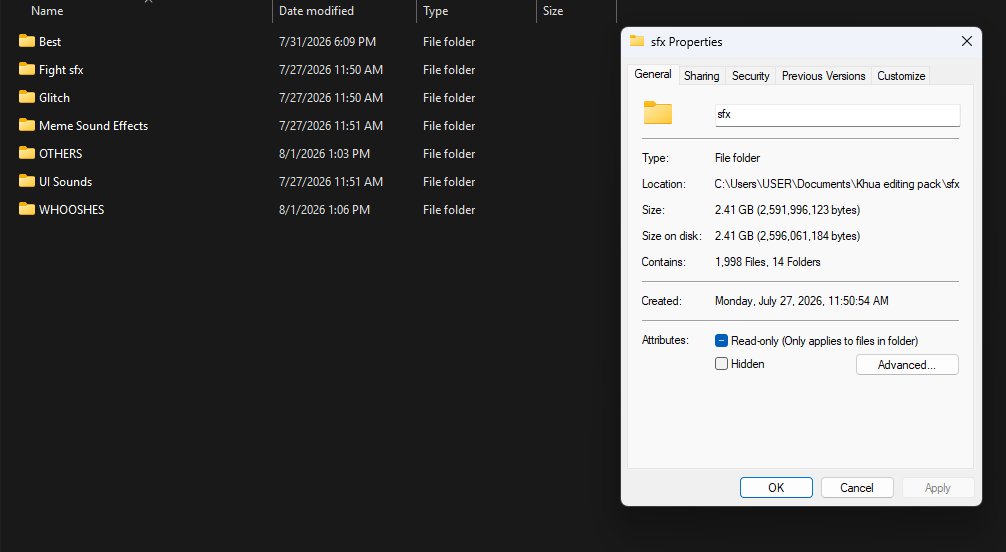The width and height of the screenshot is (1006, 552).
Task: Click the Location path text in Properties
Action: [x=837, y=184]
